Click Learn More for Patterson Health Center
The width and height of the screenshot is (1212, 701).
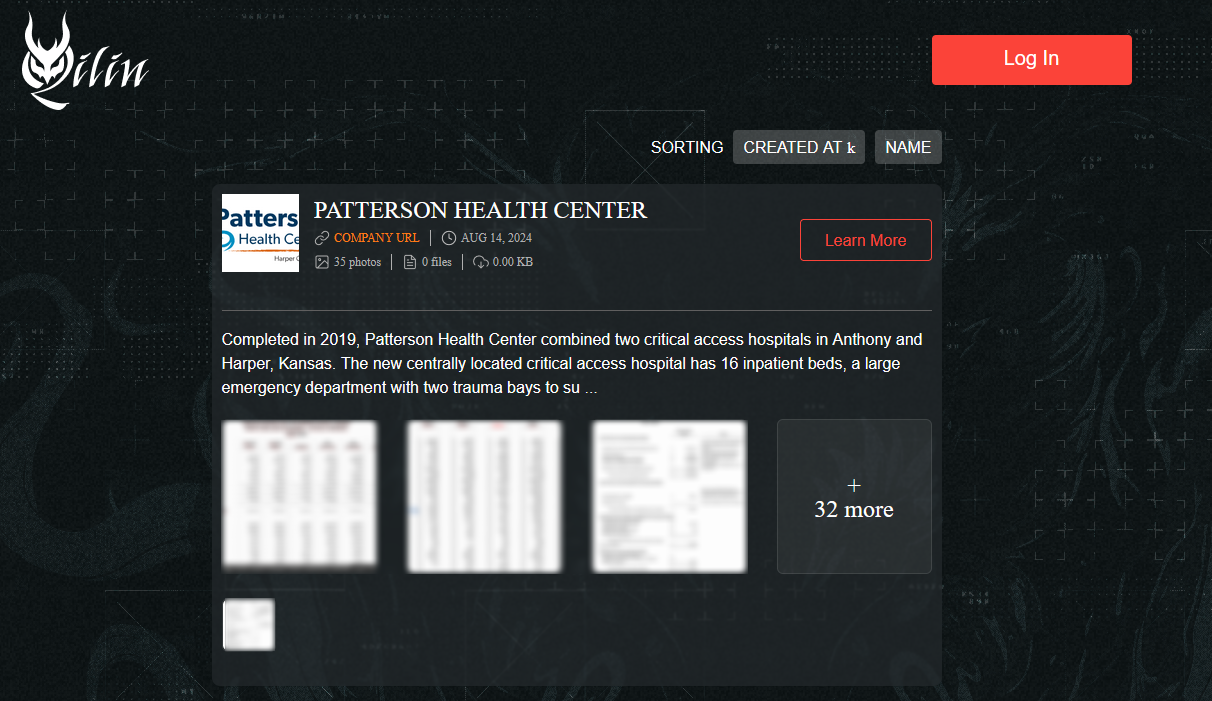coord(865,240)
